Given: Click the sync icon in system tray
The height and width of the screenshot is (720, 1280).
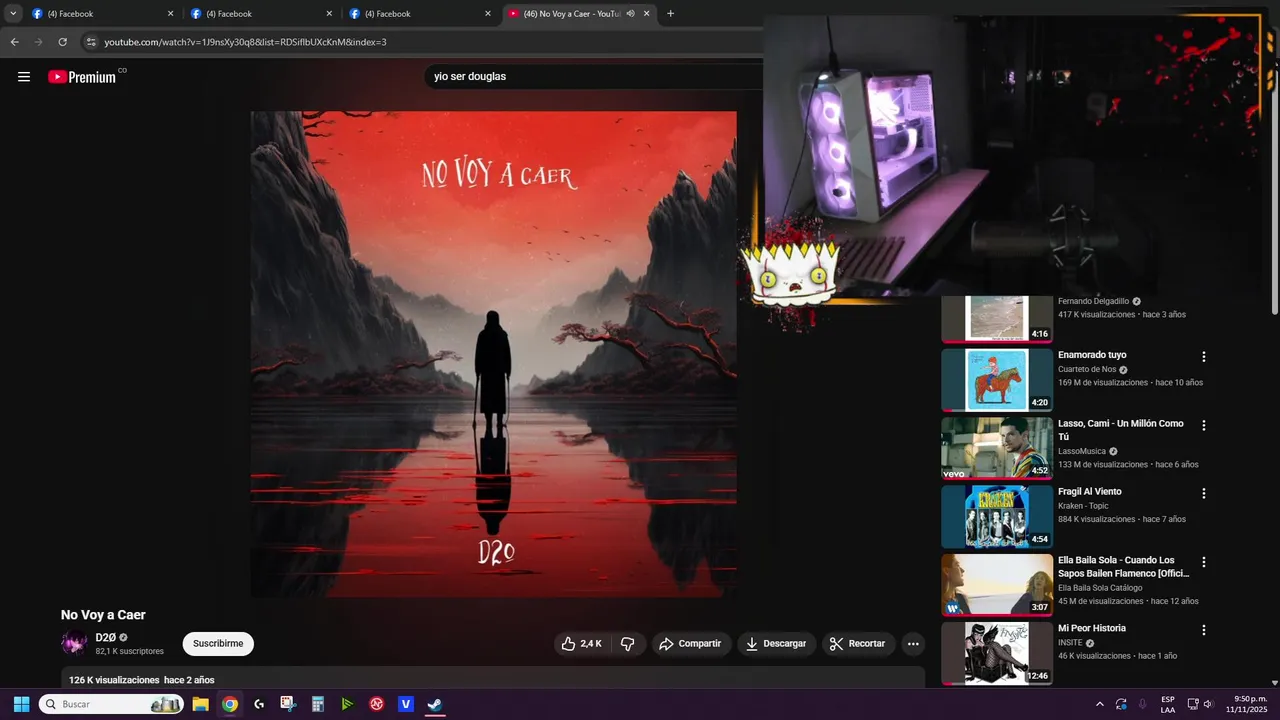Looking at the screenshot, I should (1121, 704).
